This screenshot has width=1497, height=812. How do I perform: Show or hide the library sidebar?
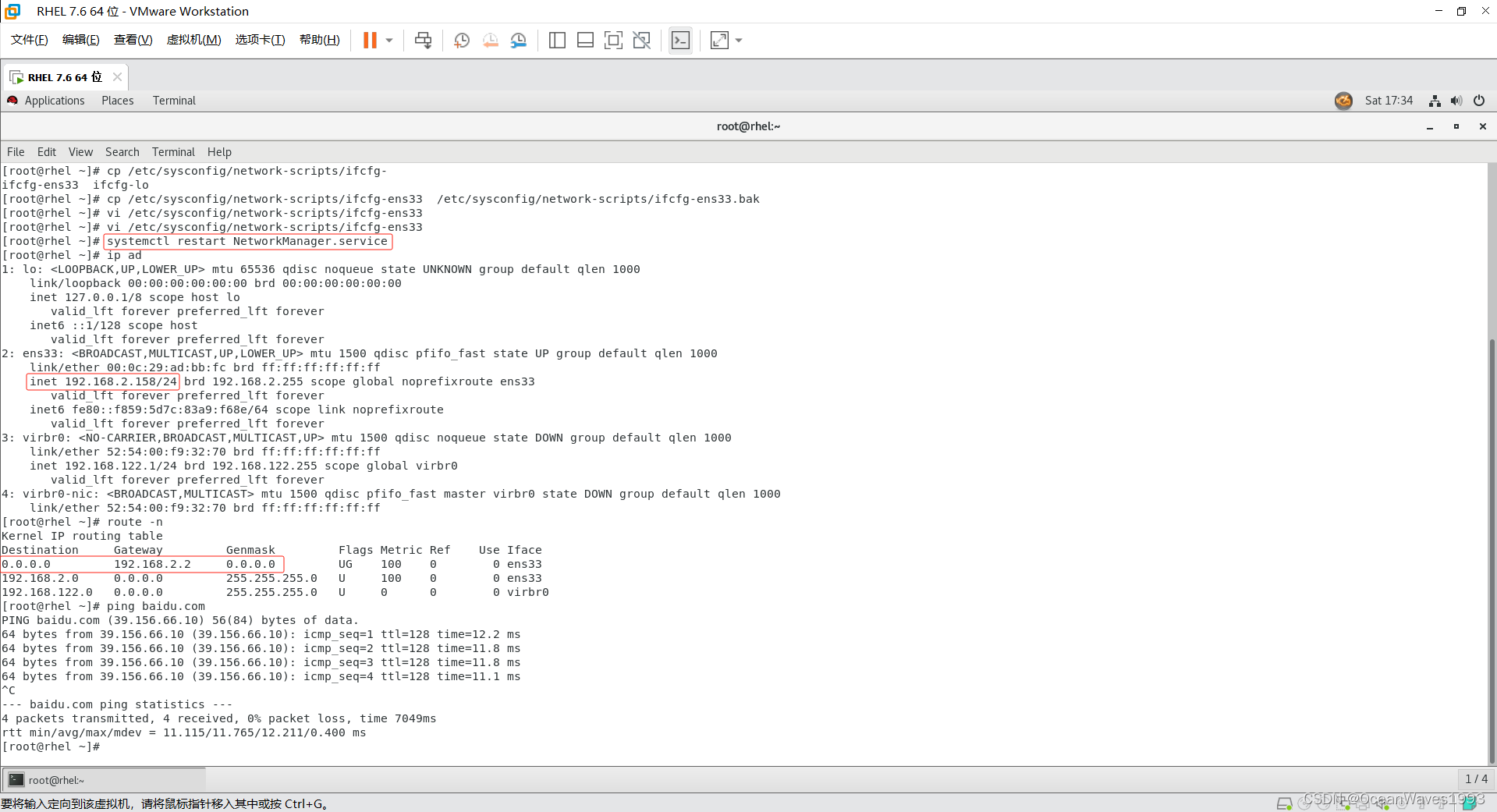(557, 40)
